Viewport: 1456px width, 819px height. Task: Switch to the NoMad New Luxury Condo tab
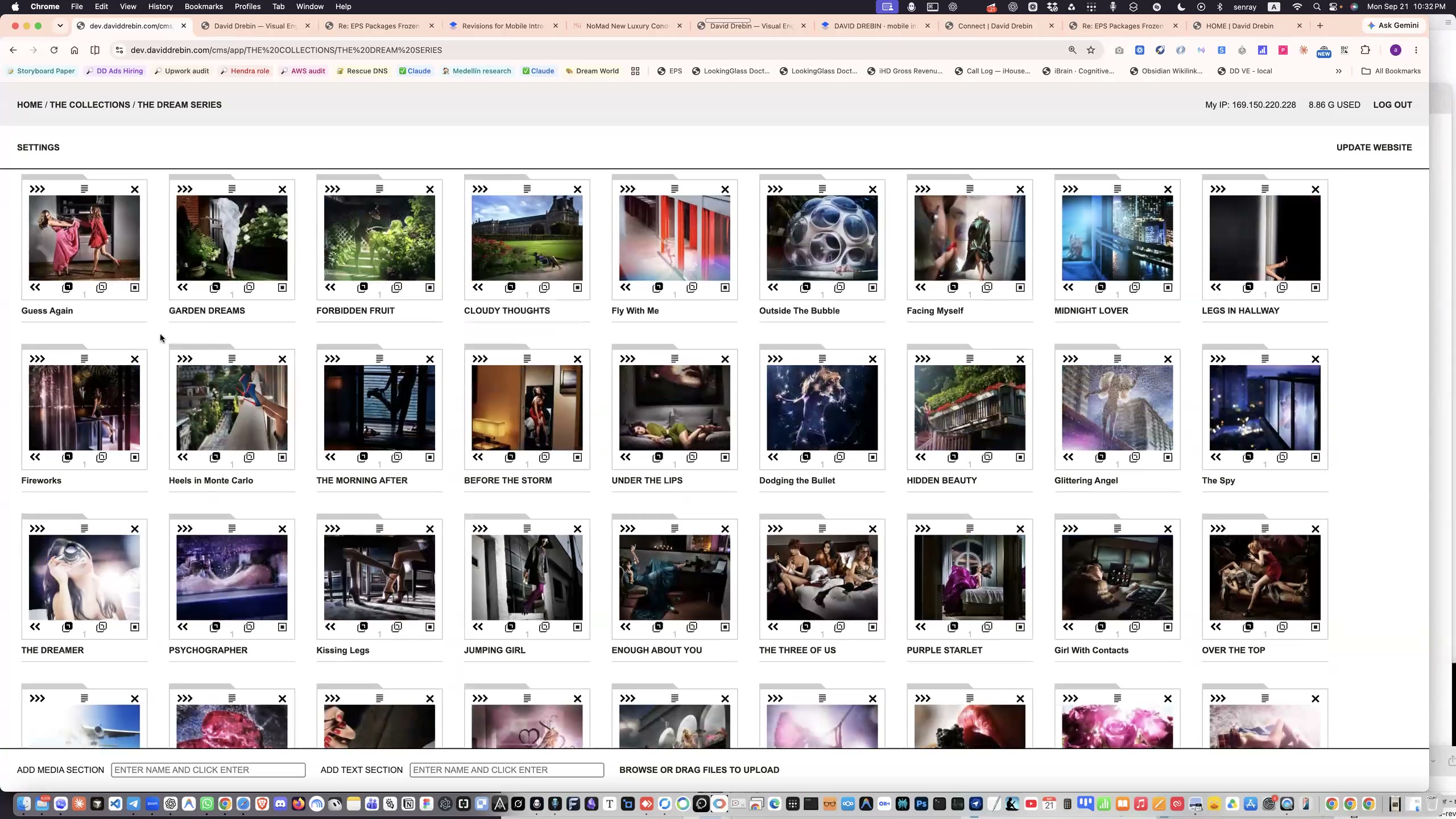click(x=627, y=26)
